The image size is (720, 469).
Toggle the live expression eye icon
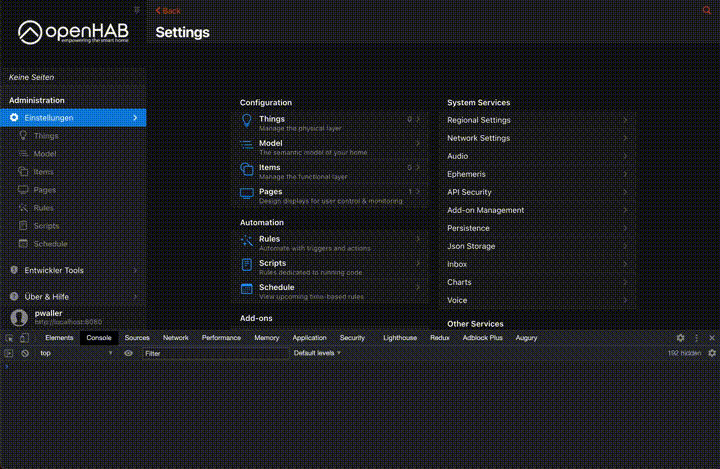129,353
